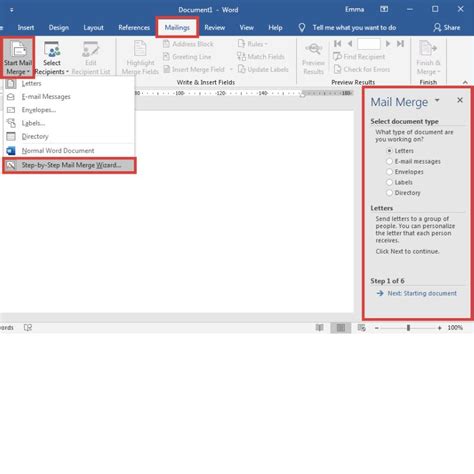This screenshot has width=474, height=474.
Task: Select the Labels... menu icon
Action: pos(11,123)
